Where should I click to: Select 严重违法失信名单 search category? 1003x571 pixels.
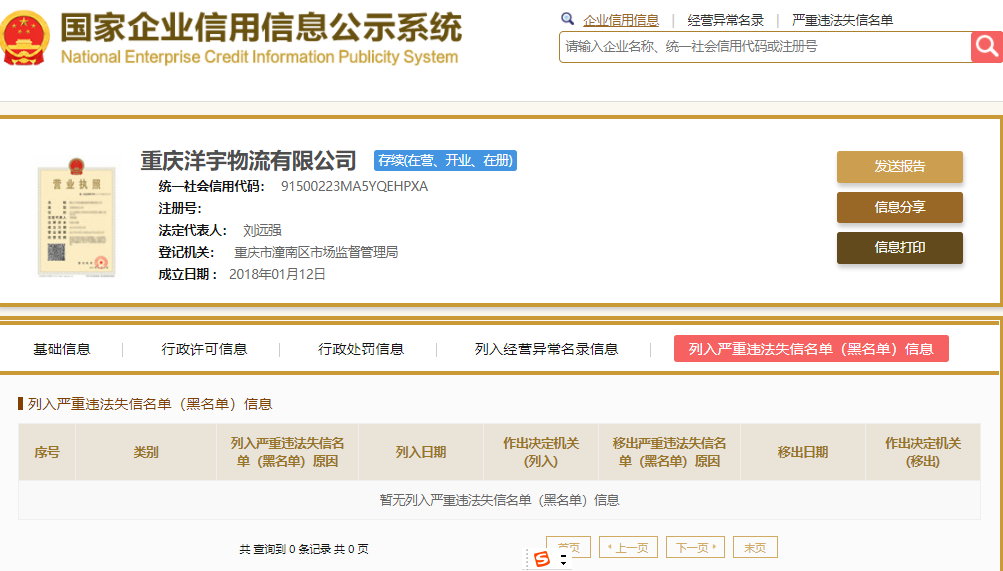coord(842,20)
